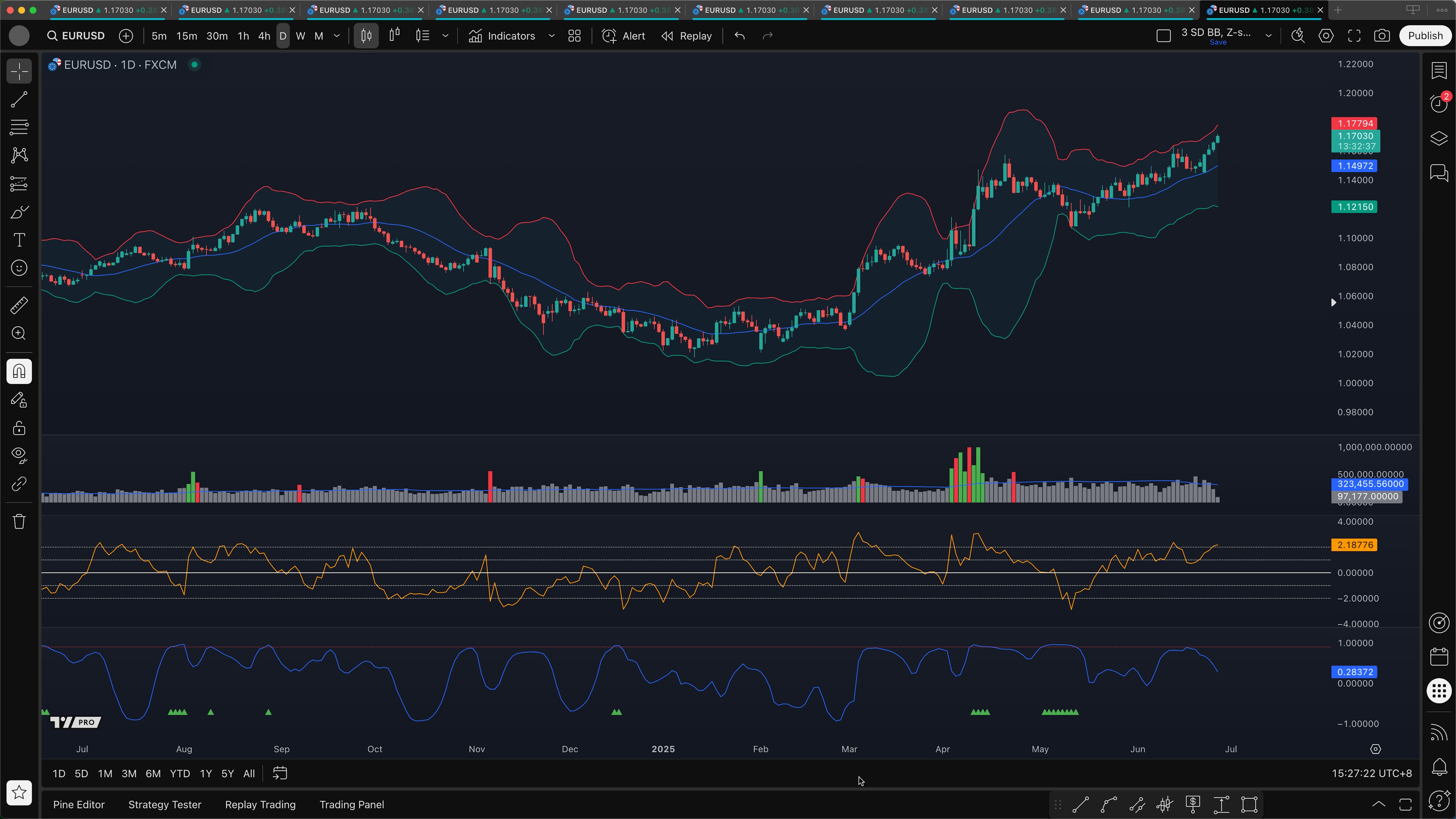Open the notifications bell icon
Screen dimensions: 1456x819
coord(1439,767)
